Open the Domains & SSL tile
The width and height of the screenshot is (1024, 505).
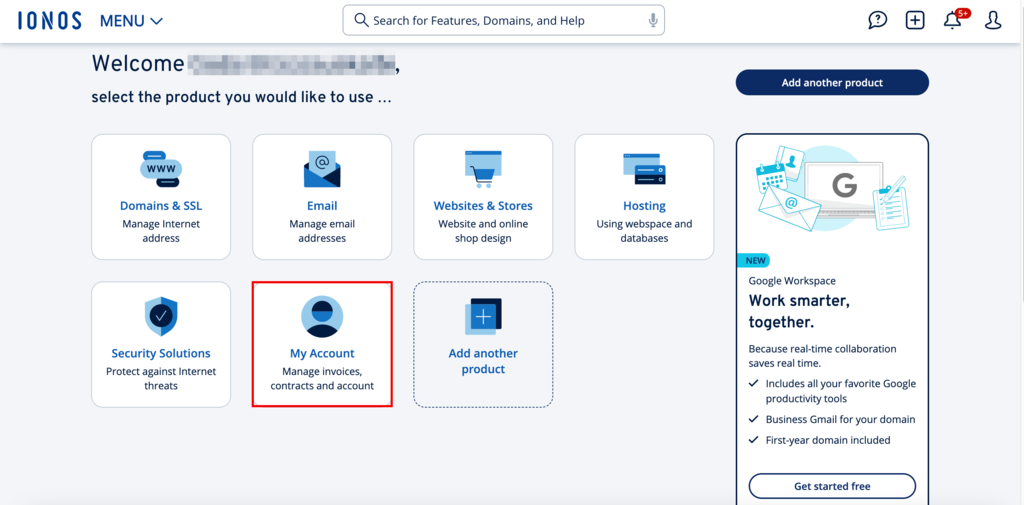[161, 197]
